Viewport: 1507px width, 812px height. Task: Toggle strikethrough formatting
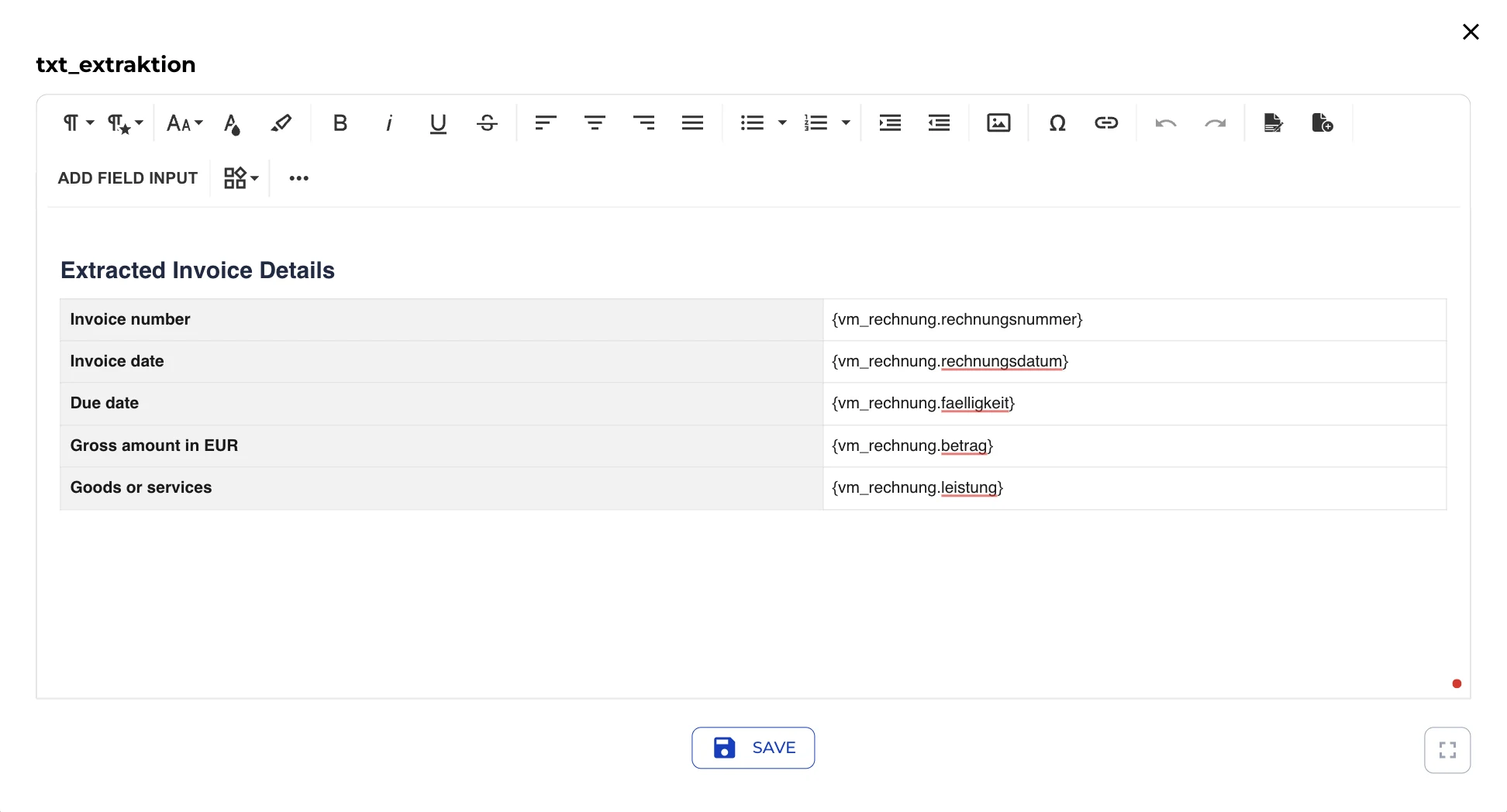click(x=487, y=123)
